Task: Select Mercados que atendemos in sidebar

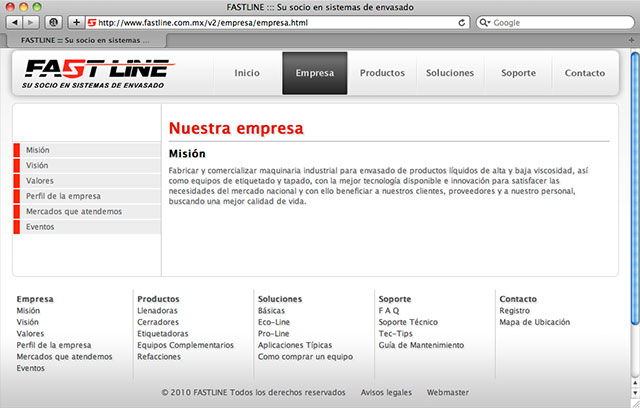Action: click(87, 211)
